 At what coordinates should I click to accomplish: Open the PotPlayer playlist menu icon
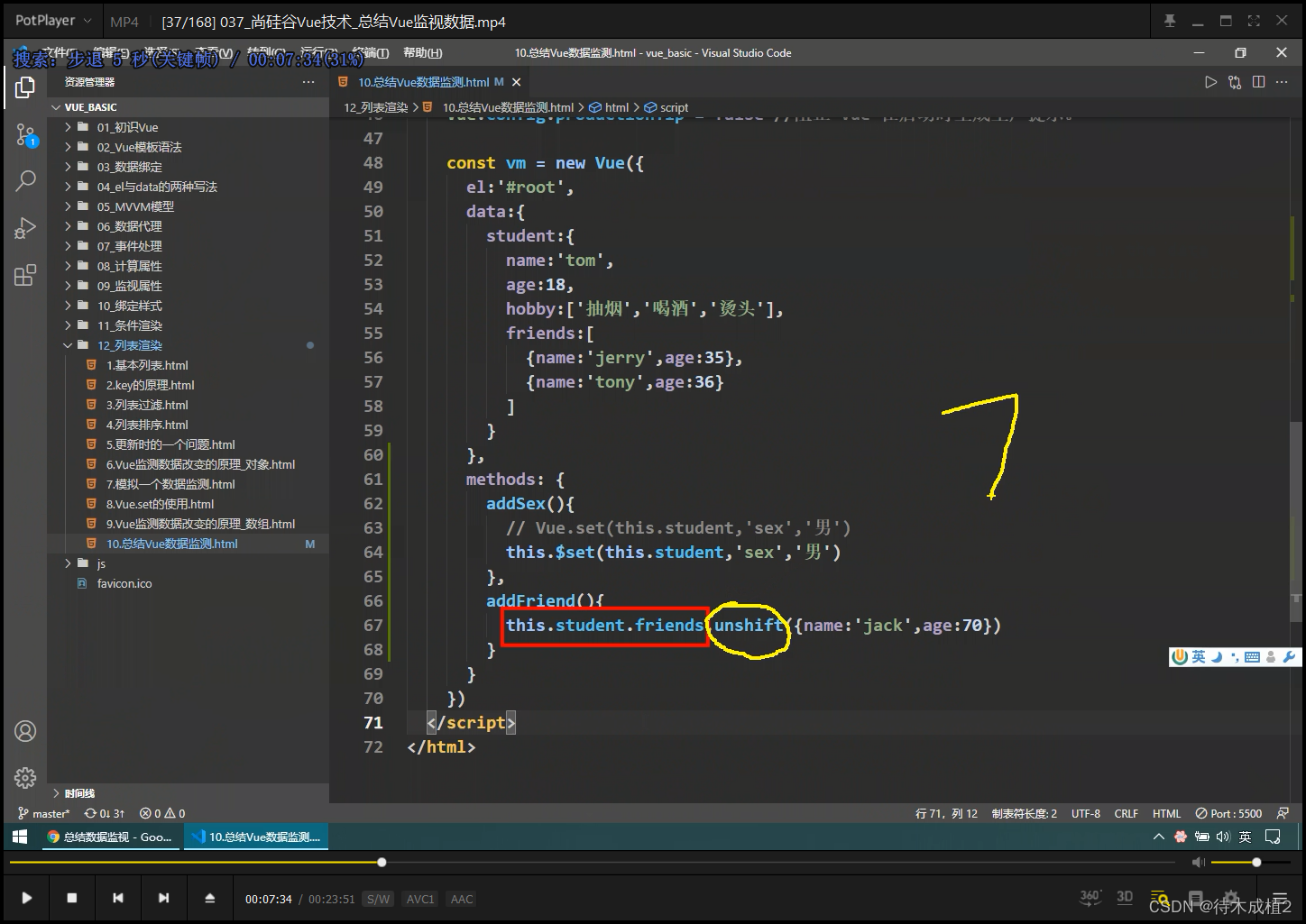1280,898
